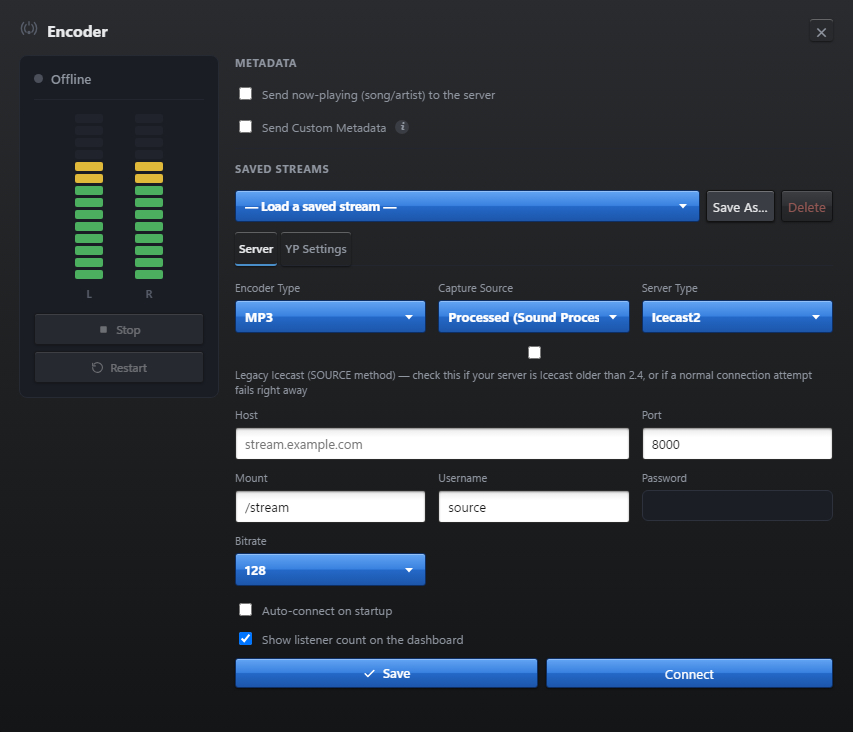Click the Offline status indicator dot

point(39,79)
